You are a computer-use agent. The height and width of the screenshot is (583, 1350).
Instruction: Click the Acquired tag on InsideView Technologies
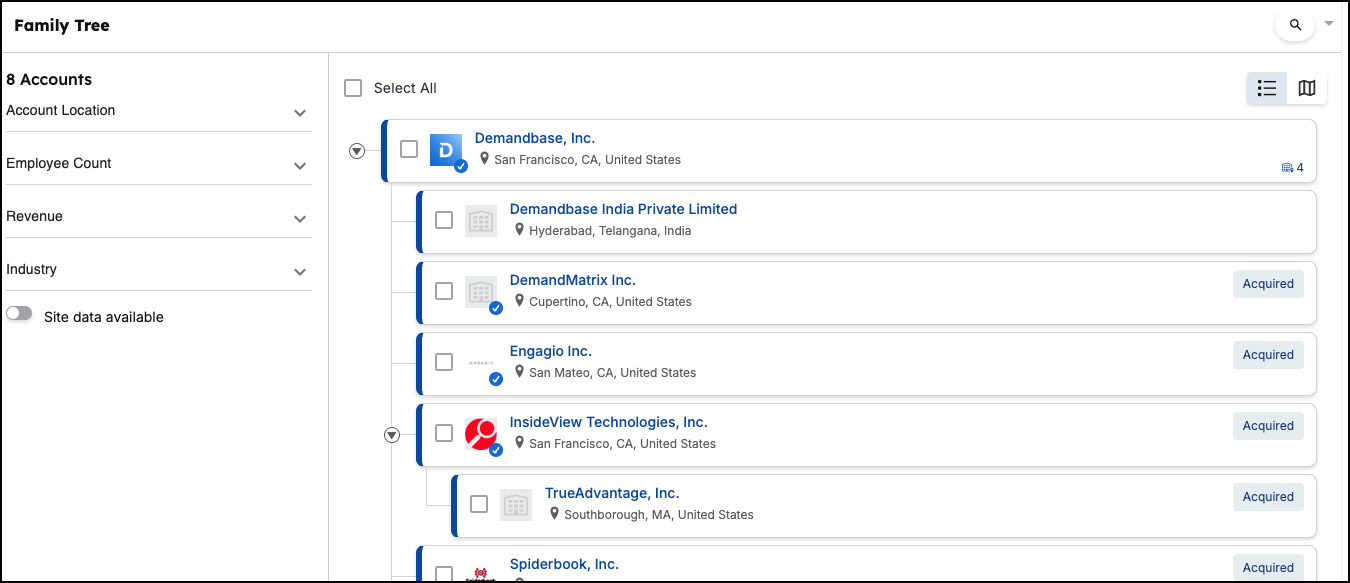pyautogui.click(x=1268, y=426)
